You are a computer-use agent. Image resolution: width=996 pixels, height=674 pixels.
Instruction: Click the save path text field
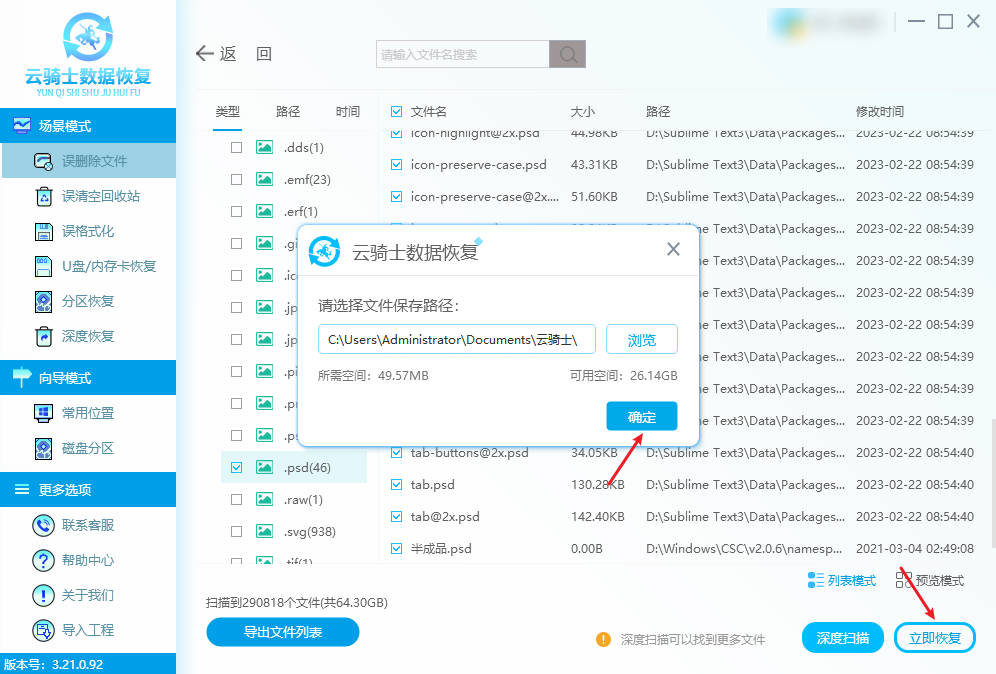(457, 339)
